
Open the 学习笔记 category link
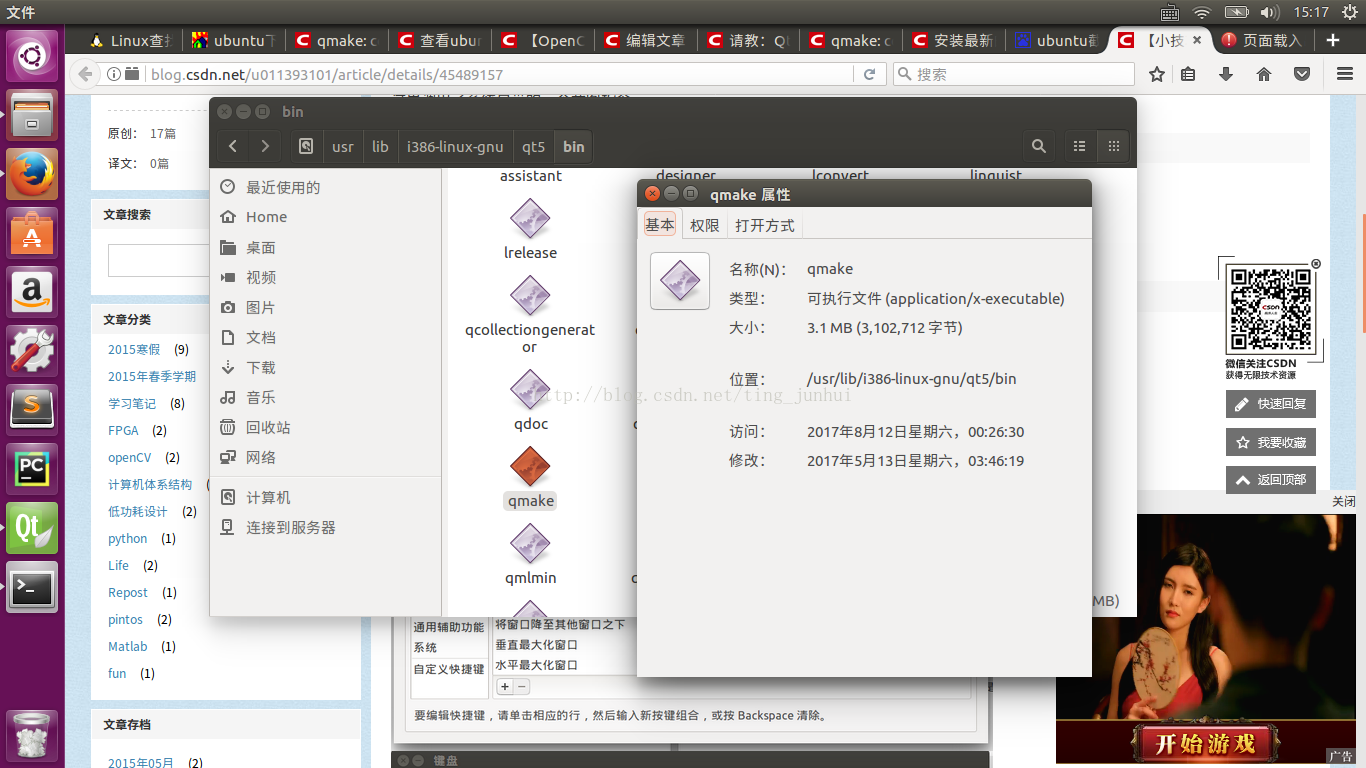coord(132,404)
